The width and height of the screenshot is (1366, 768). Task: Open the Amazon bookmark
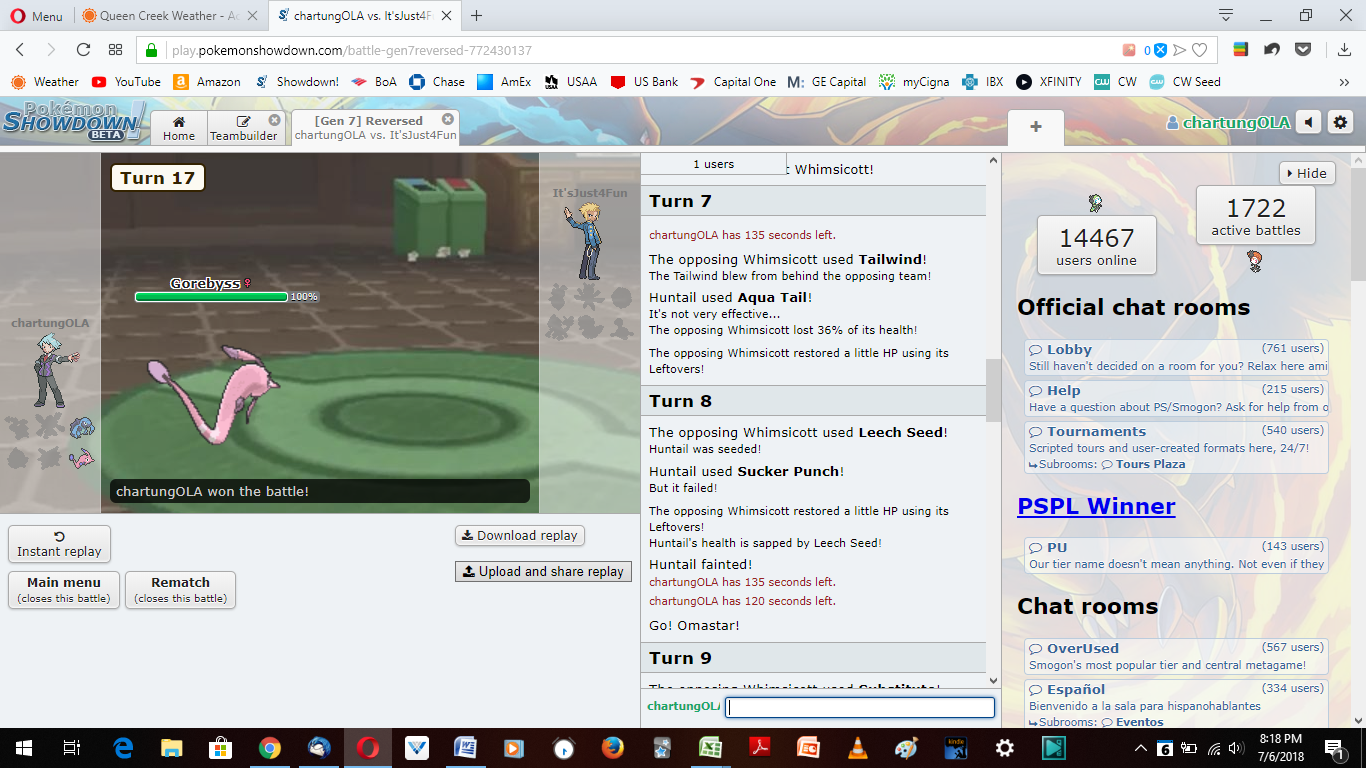pos(208,82)
